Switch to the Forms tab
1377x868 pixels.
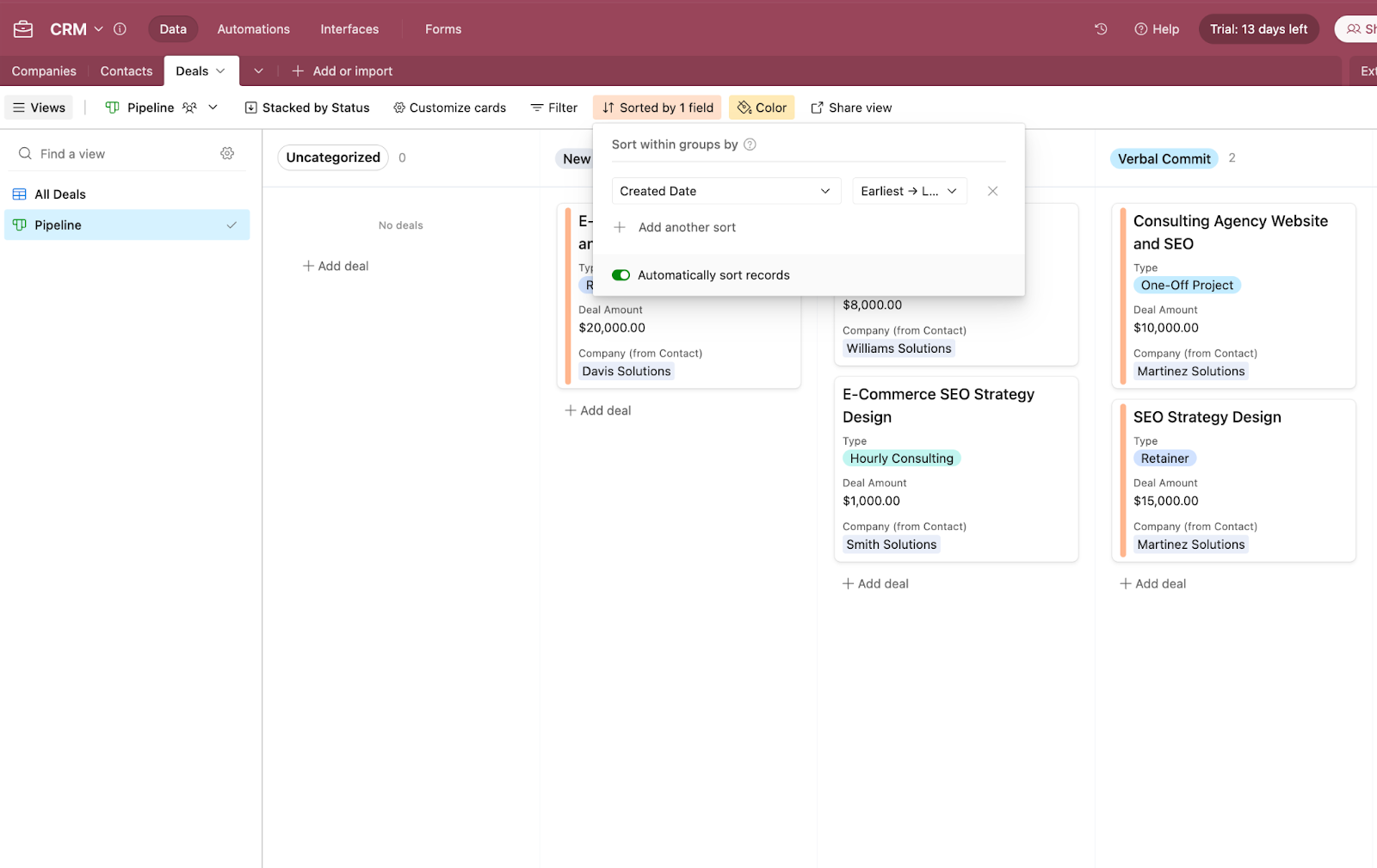click(443, 29)
